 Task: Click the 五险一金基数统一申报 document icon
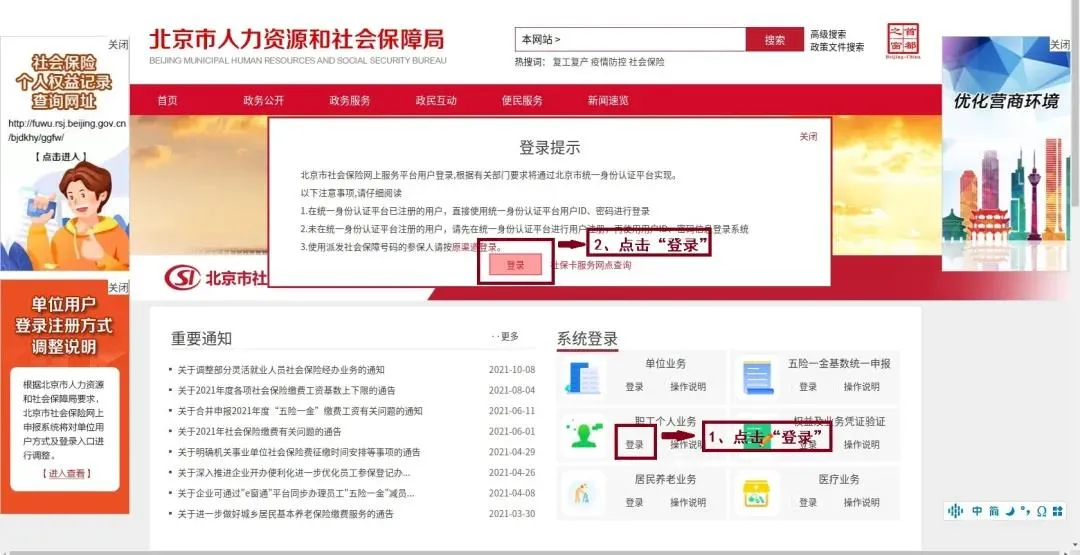click(758, 378)
